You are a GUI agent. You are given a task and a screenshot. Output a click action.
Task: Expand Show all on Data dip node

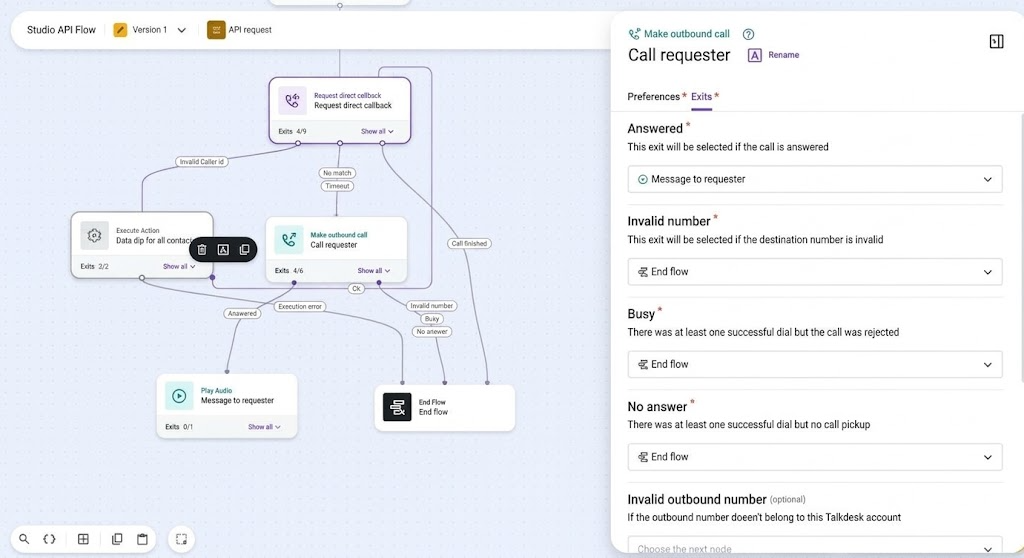tap(179, 267)
